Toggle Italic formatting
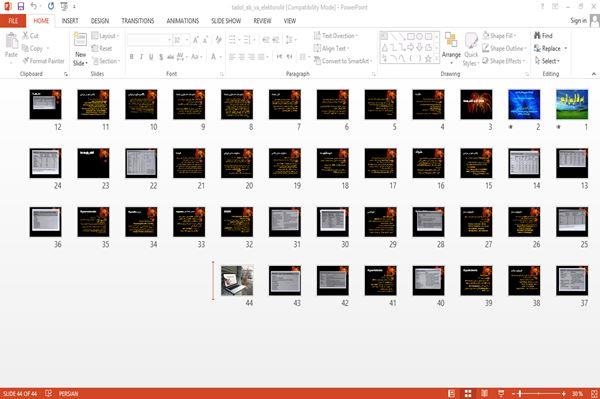This screenshot has height=399, width=600. pyautogui.click(x=141, y=57)
